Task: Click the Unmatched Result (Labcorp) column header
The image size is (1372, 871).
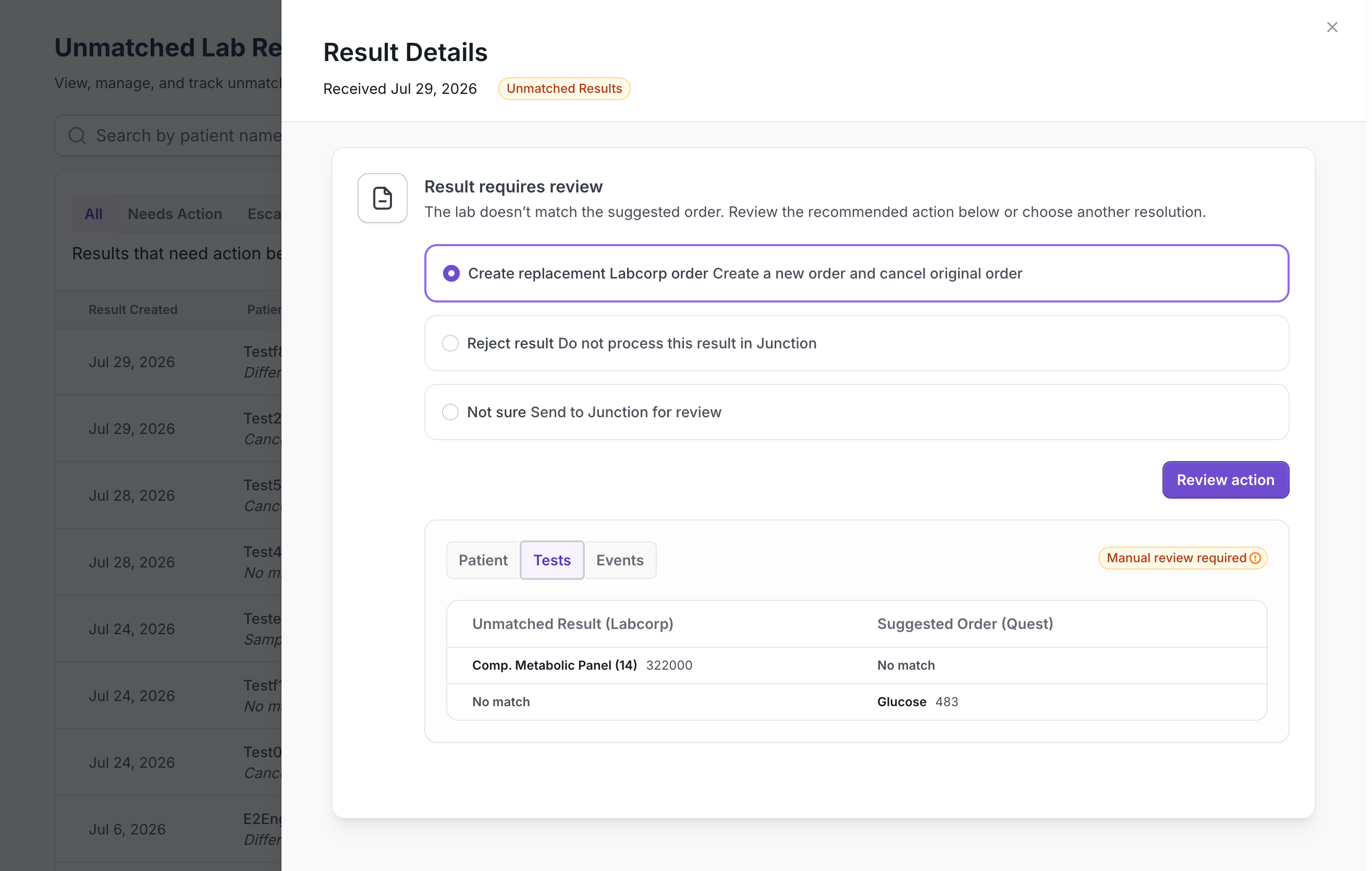Action: 572,624
